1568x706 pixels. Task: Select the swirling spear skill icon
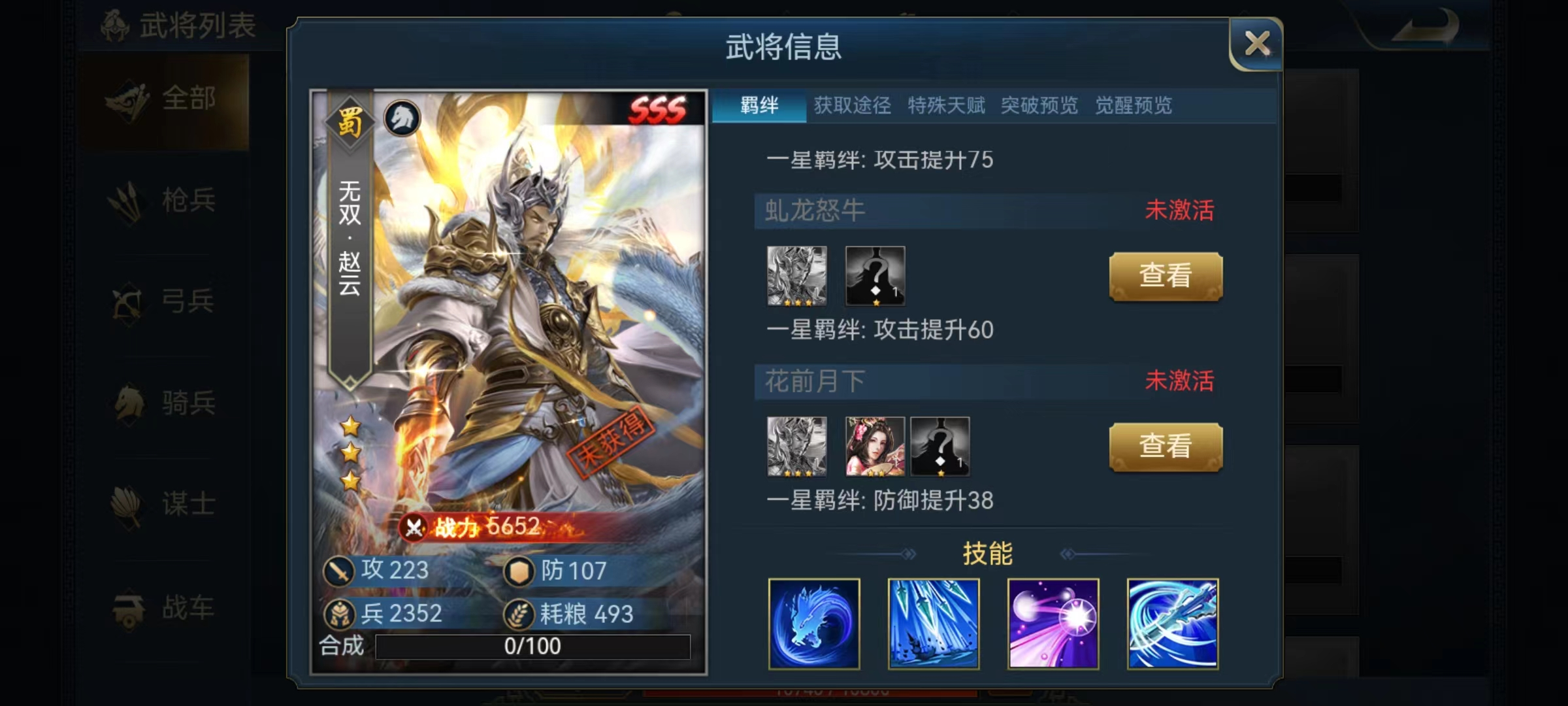[x=1173, y=624]
